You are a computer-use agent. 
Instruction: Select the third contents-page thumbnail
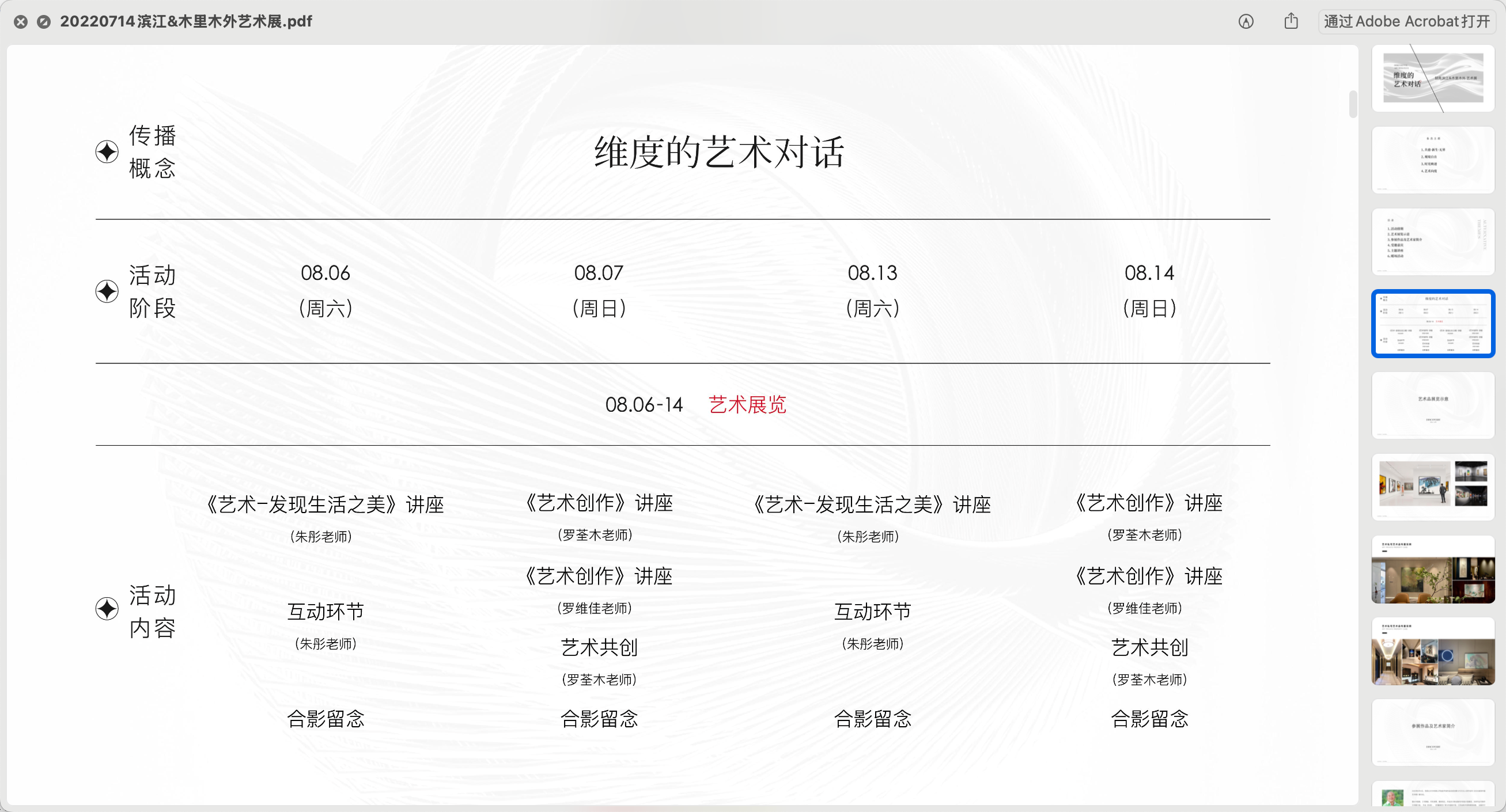click(x=1432, y=241)
